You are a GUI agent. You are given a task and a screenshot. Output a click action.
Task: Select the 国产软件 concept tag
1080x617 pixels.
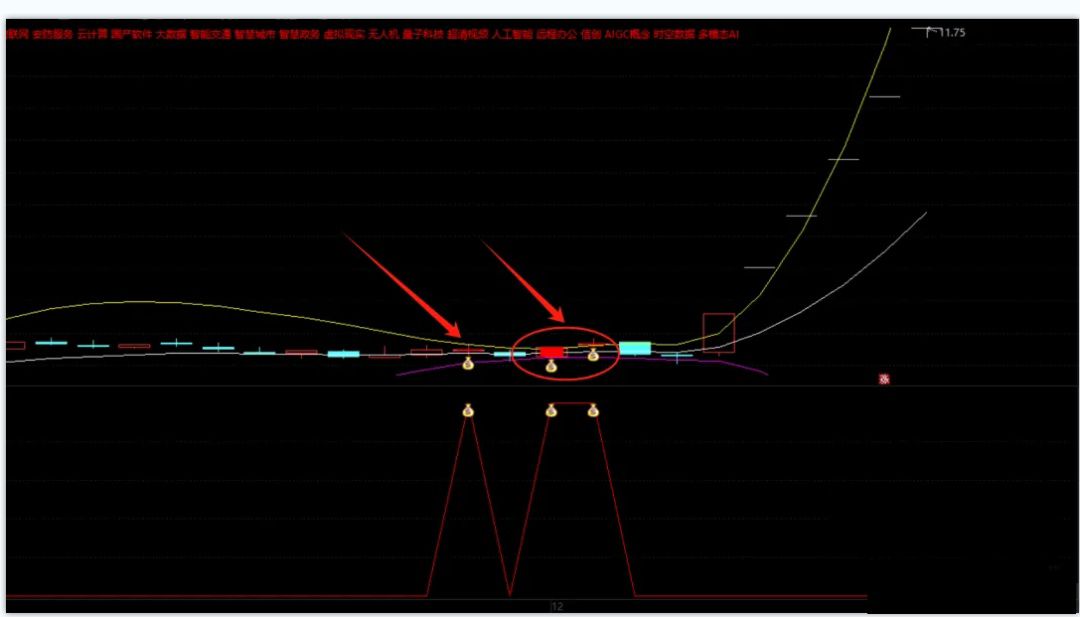pyautogui.click(x=131, y=34)
